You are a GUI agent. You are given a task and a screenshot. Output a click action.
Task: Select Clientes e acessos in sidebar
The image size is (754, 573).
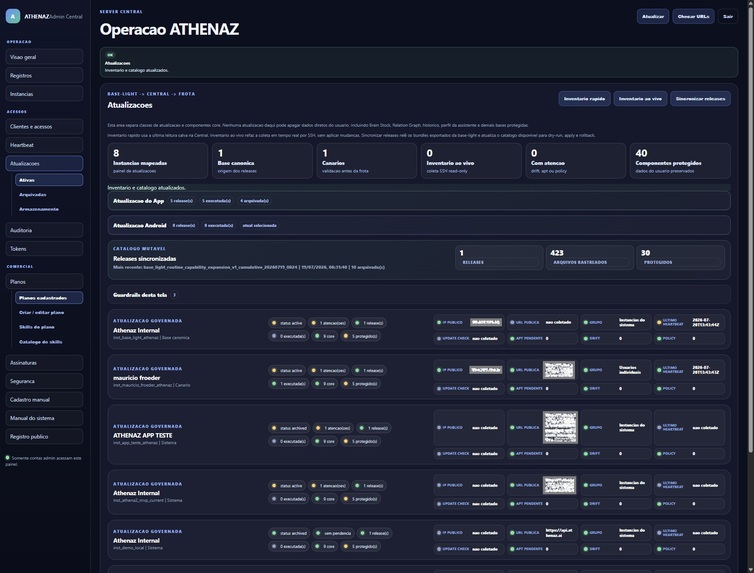pyautogui.click(x=44, y=126)
